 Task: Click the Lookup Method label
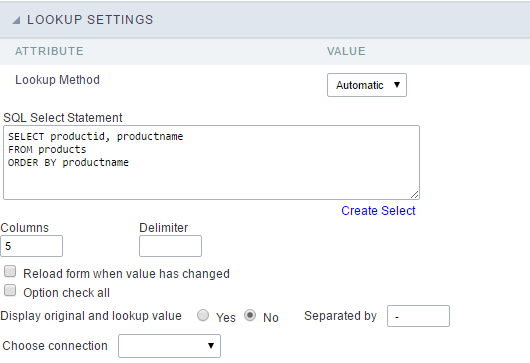(57, 80)
